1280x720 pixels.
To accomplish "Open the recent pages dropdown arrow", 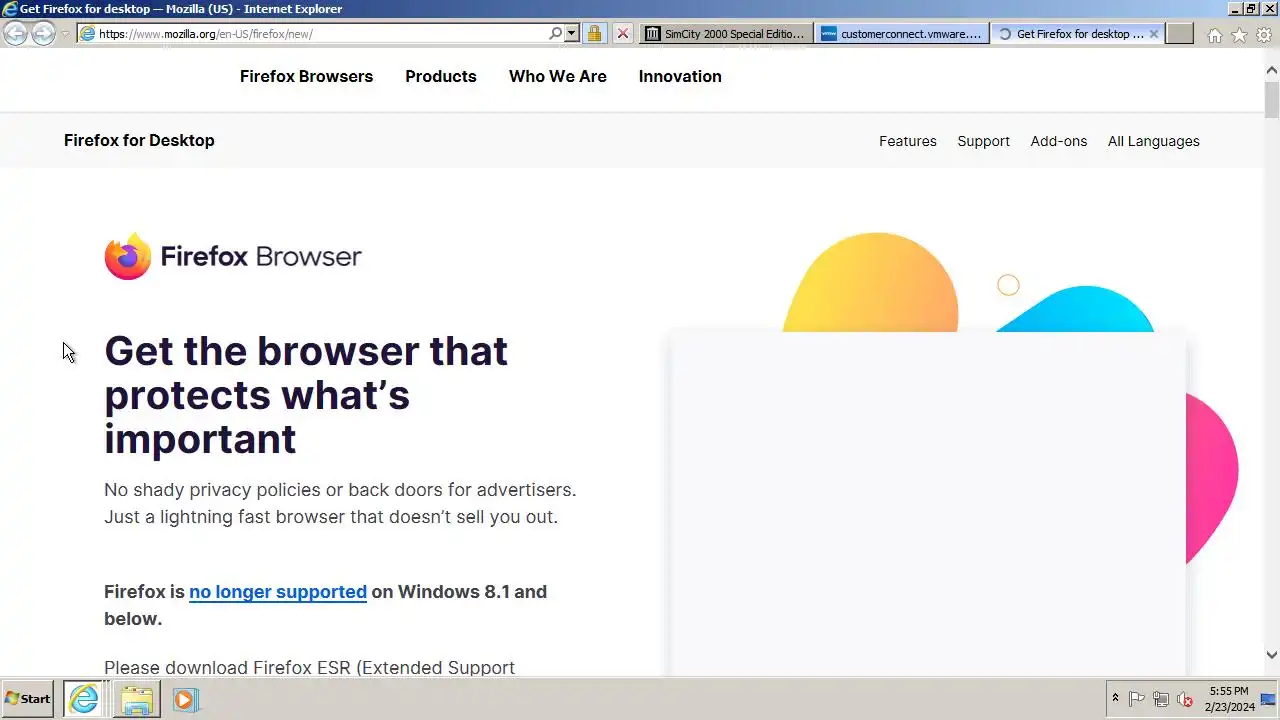I will coord(65,33).
